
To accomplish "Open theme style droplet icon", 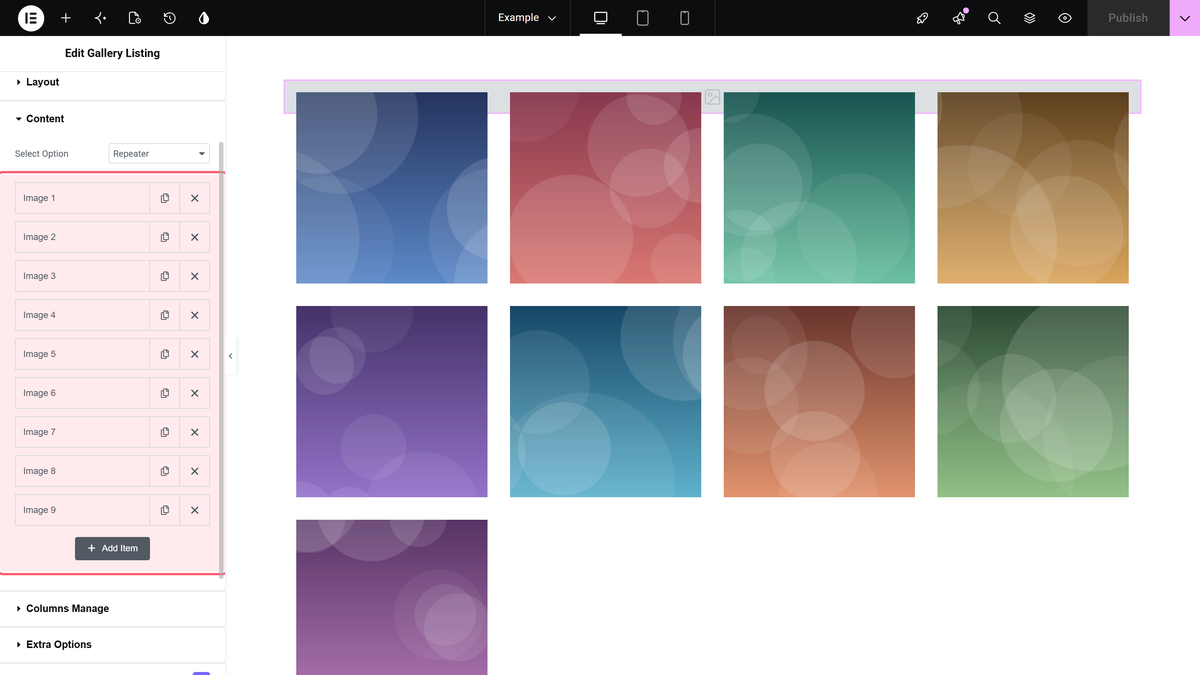I will coord(204,18).
